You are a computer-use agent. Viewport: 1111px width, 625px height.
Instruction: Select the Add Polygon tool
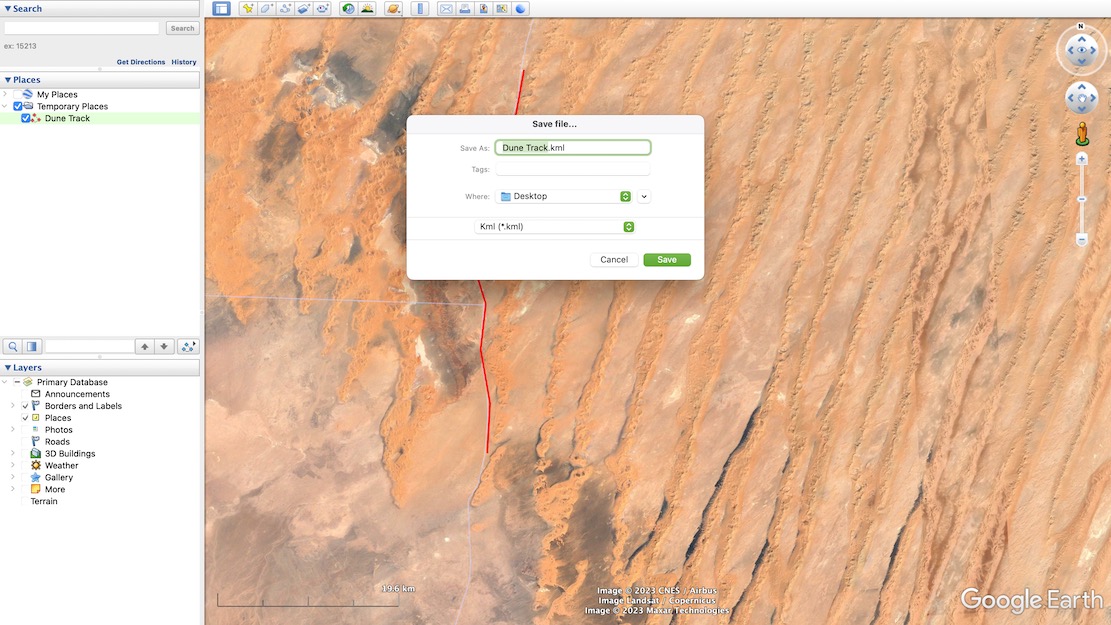pyautogui.click(x=267, y=9)
